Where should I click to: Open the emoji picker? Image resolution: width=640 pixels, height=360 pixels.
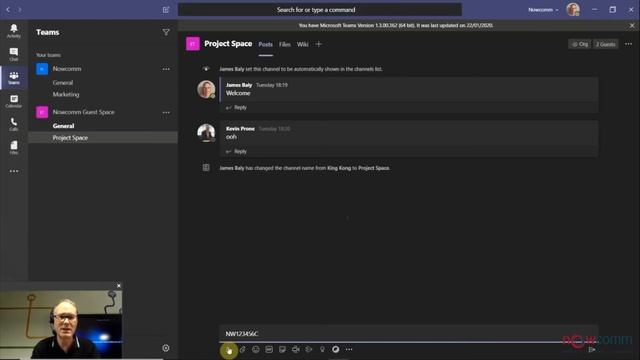coord(256,349)
